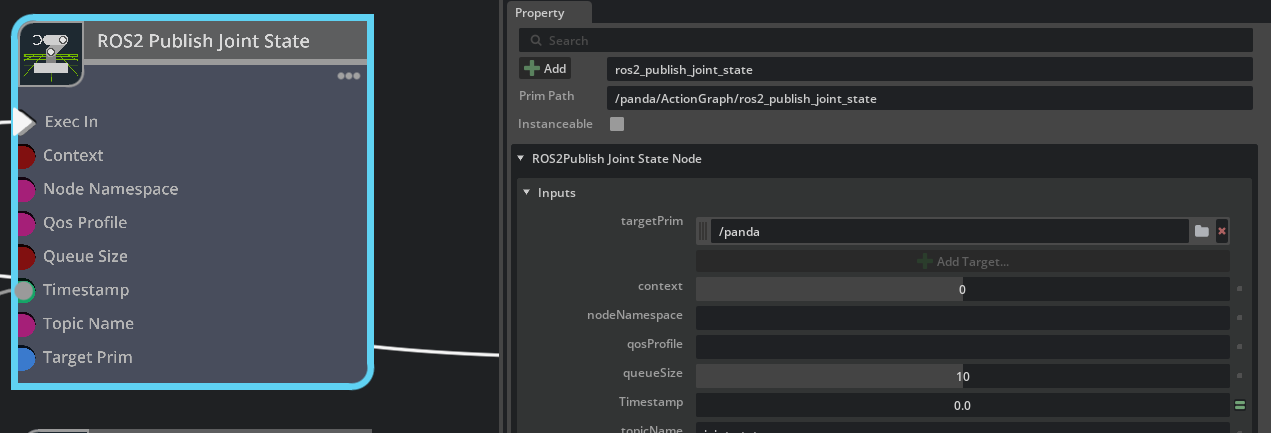
Task: Remove the /panda target with red X
Action: point(1222,232)
